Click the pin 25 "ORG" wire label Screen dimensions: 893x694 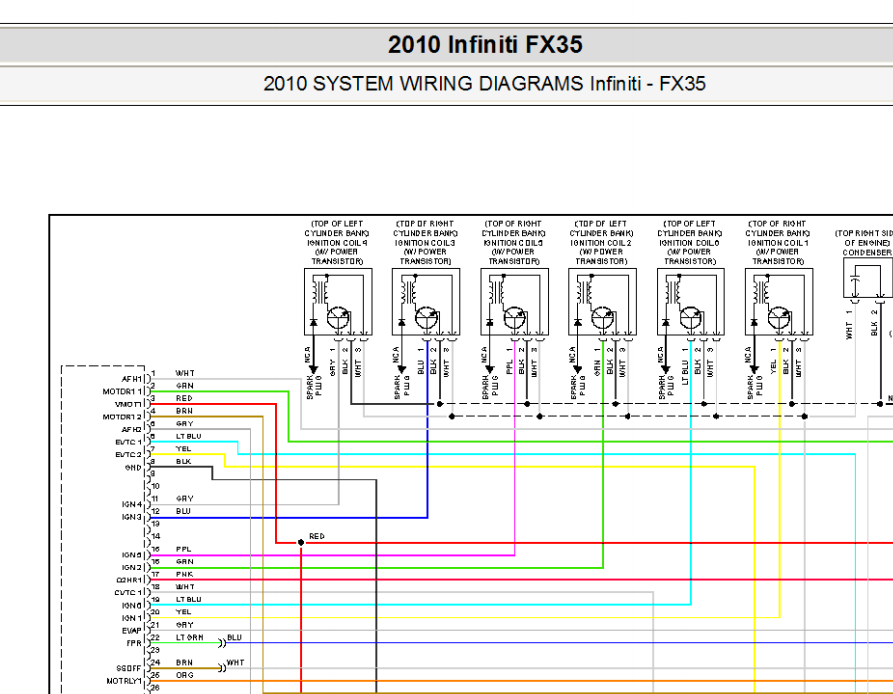point(185,675)
